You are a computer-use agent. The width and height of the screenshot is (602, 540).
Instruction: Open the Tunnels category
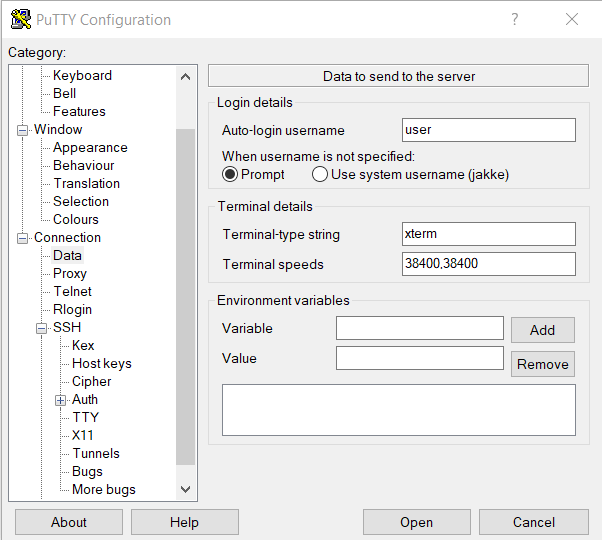(96, 453)
